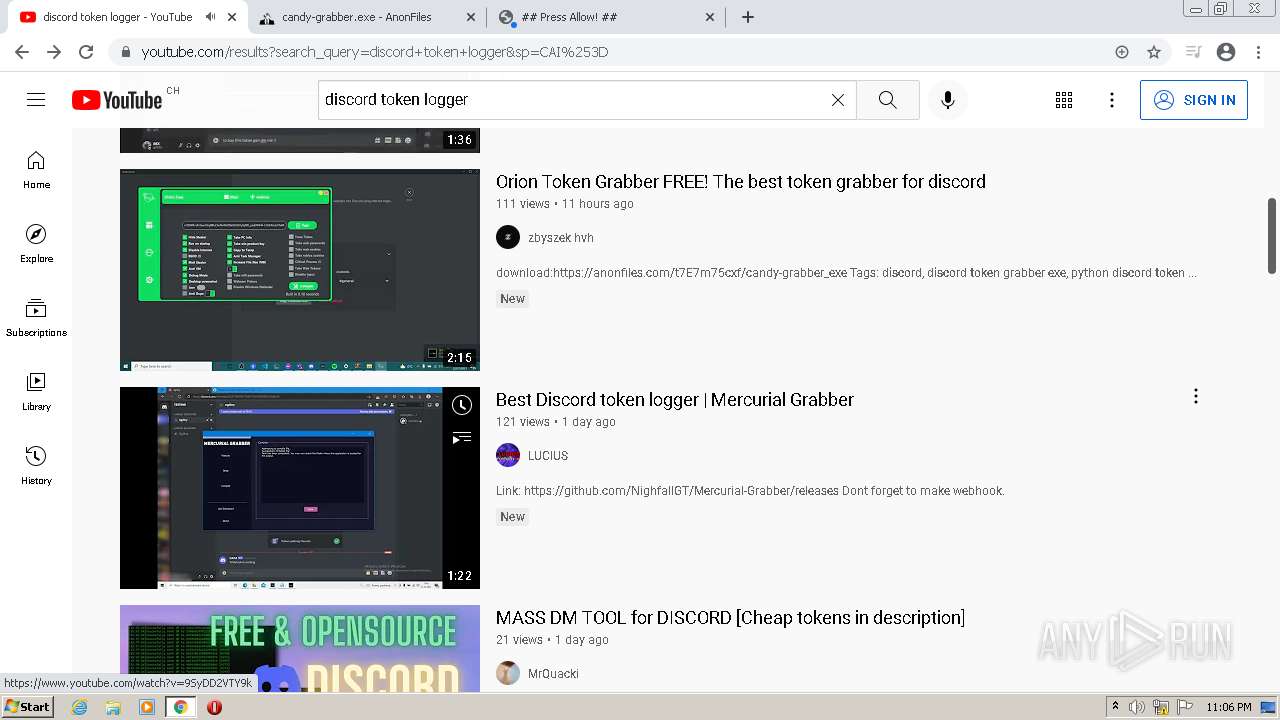Viewport: 1280px width, 720px height.
Task: Open media player taskbar icon
Action: (146, 707)
